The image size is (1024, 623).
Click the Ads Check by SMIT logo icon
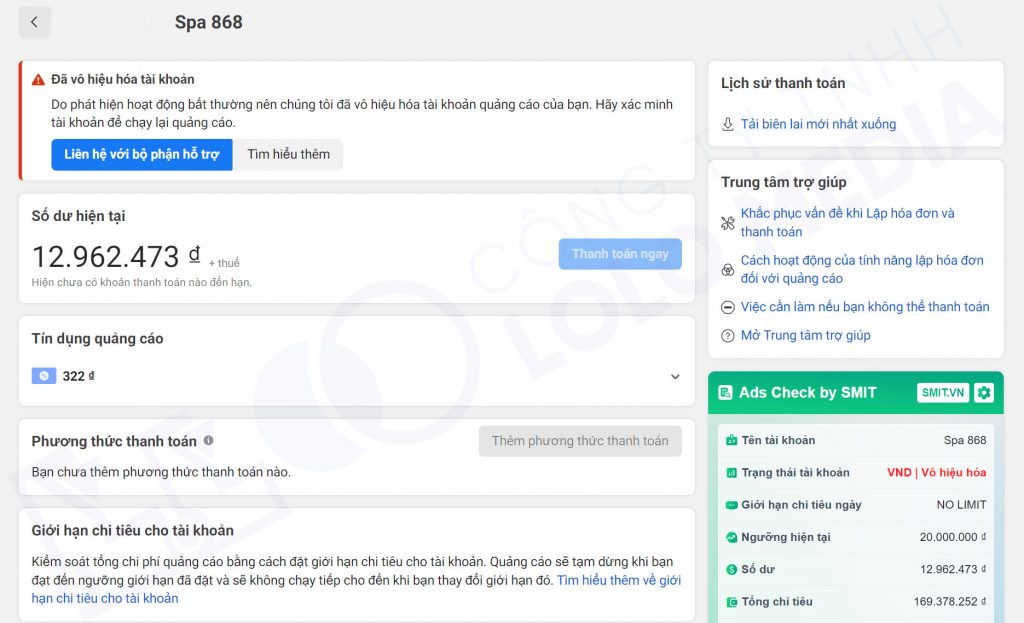725,392
